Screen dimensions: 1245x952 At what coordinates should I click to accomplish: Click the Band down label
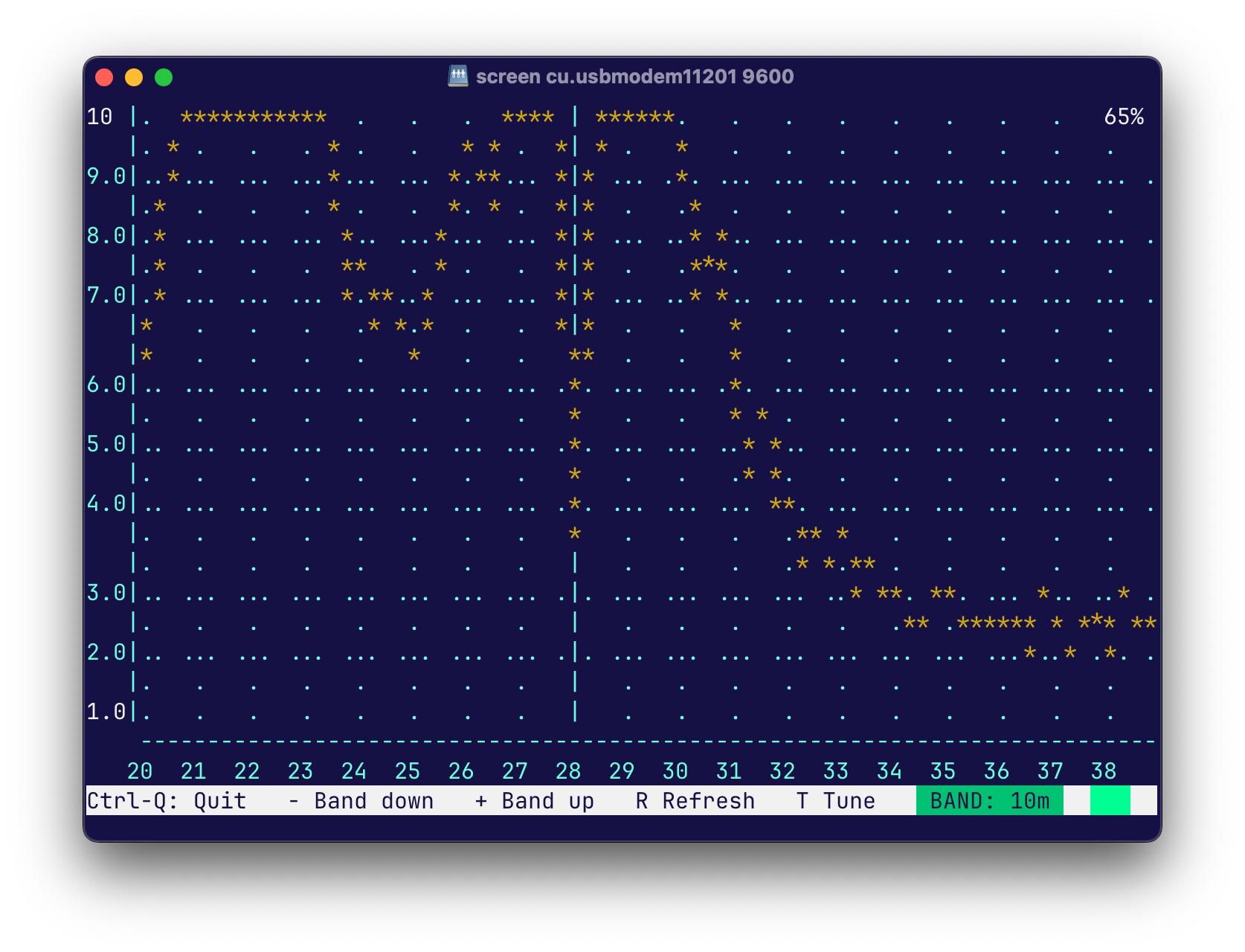(x=361, y=801)
